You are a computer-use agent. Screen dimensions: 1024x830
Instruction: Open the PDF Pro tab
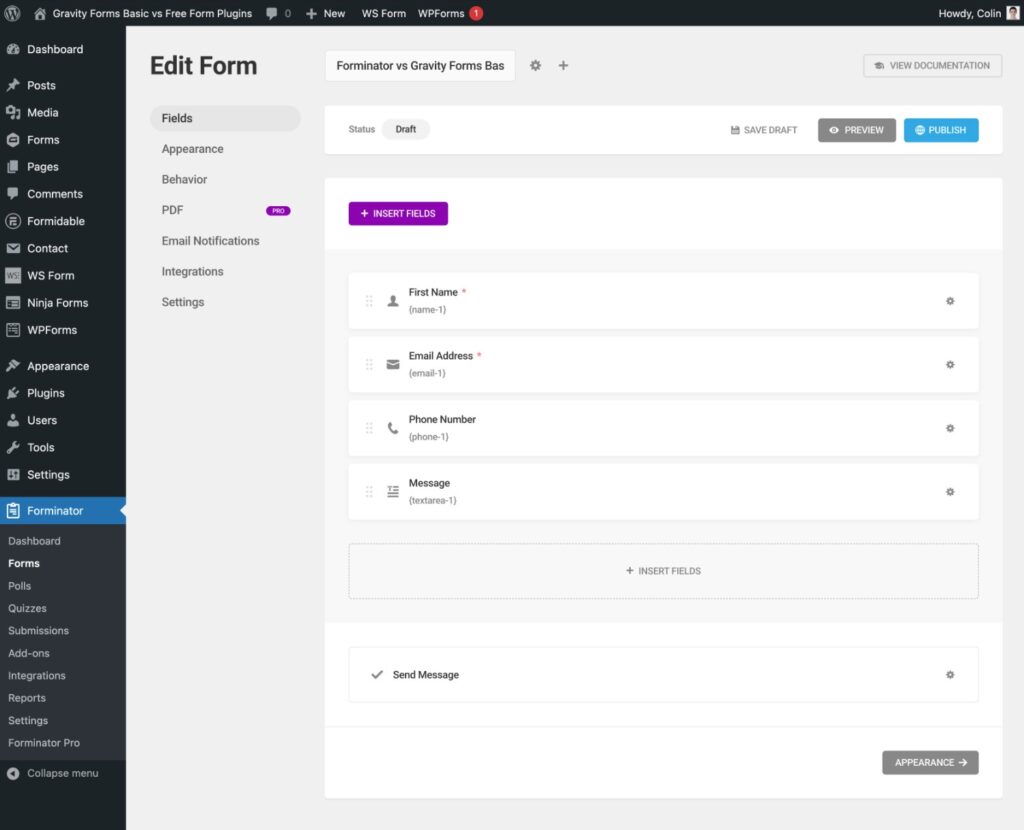point(172,210)
